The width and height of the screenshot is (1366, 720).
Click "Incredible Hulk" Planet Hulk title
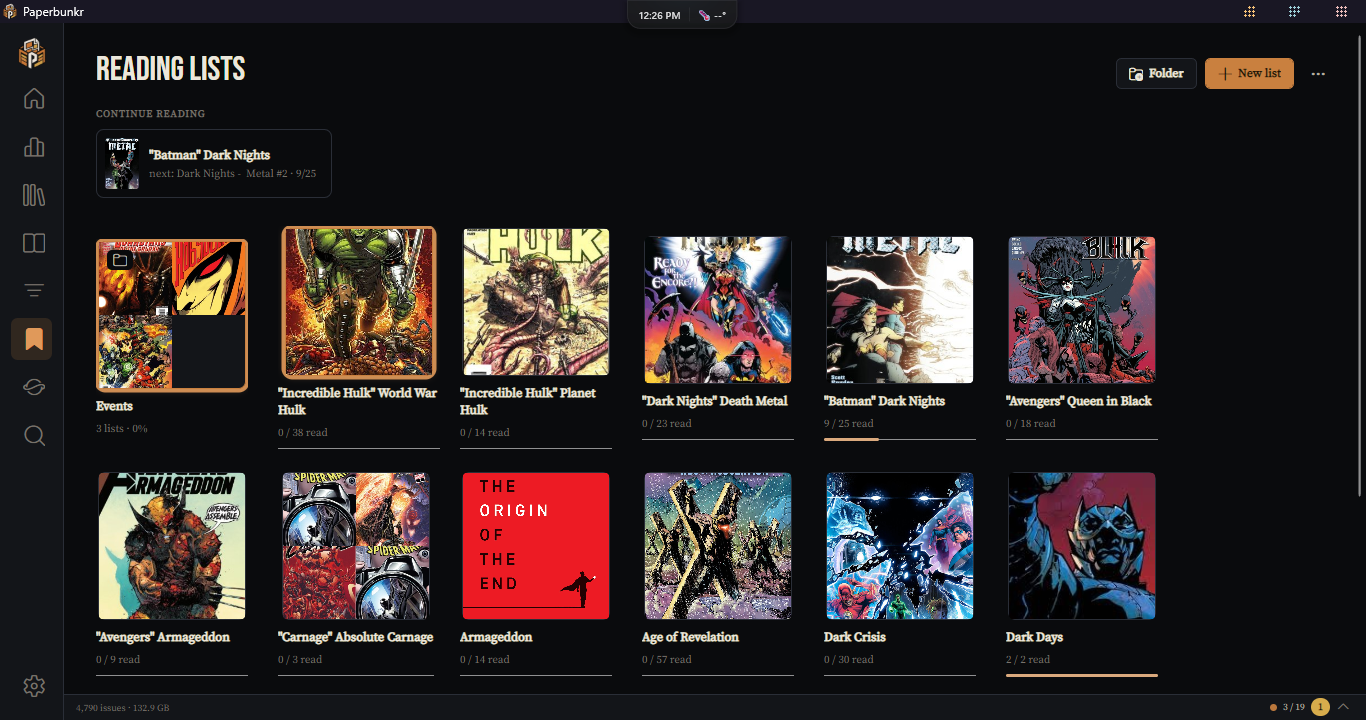tap(528, 401)
